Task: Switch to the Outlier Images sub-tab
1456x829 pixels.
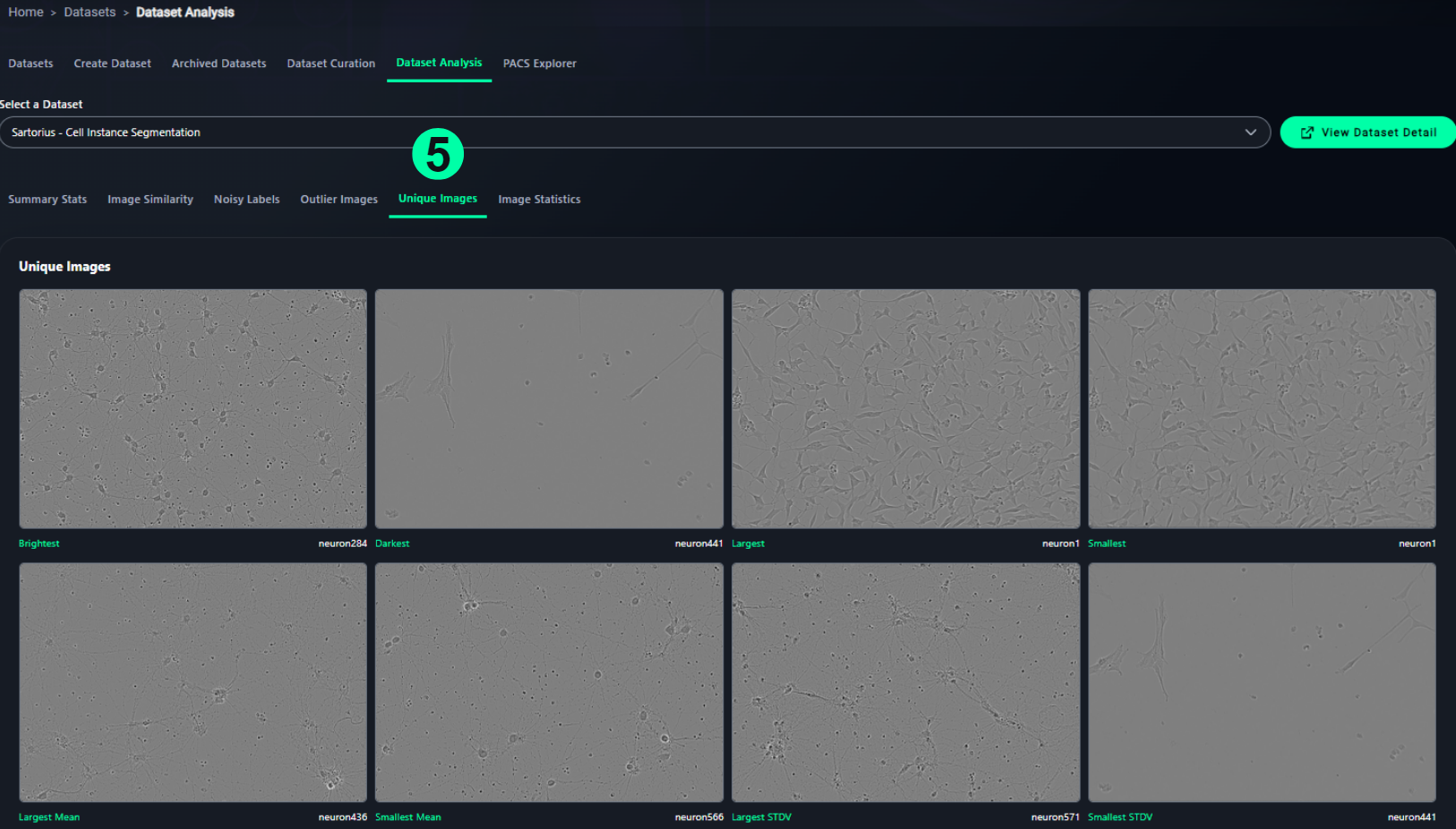Action: [338, 200]
